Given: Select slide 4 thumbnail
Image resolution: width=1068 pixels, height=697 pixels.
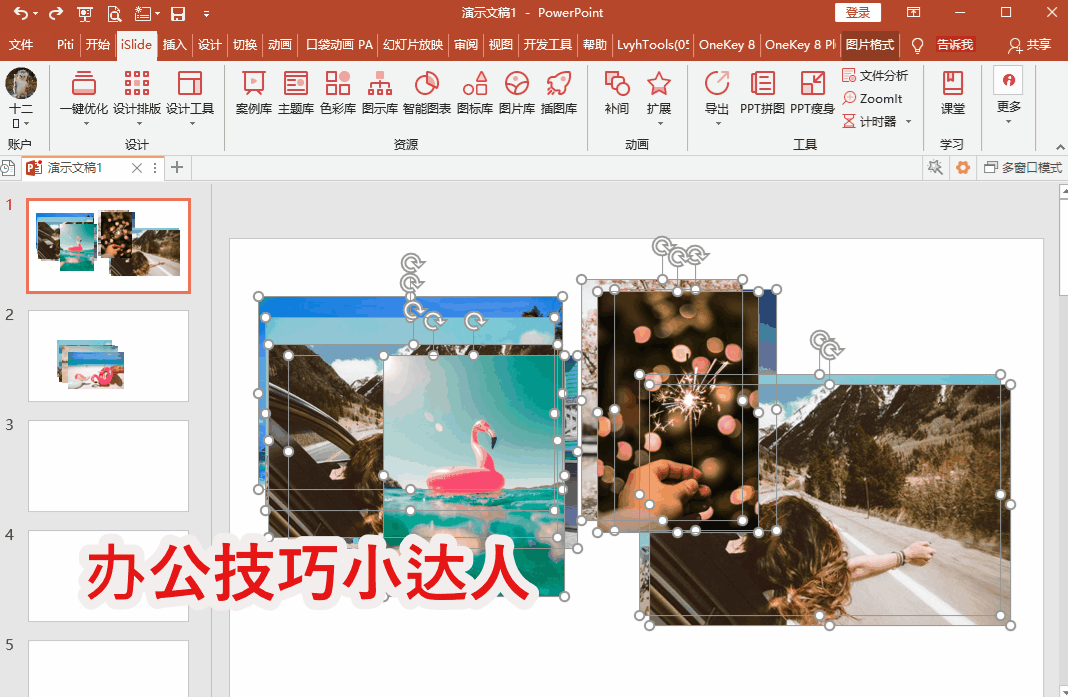Looking at the screenshot, I should pos(108,576).
